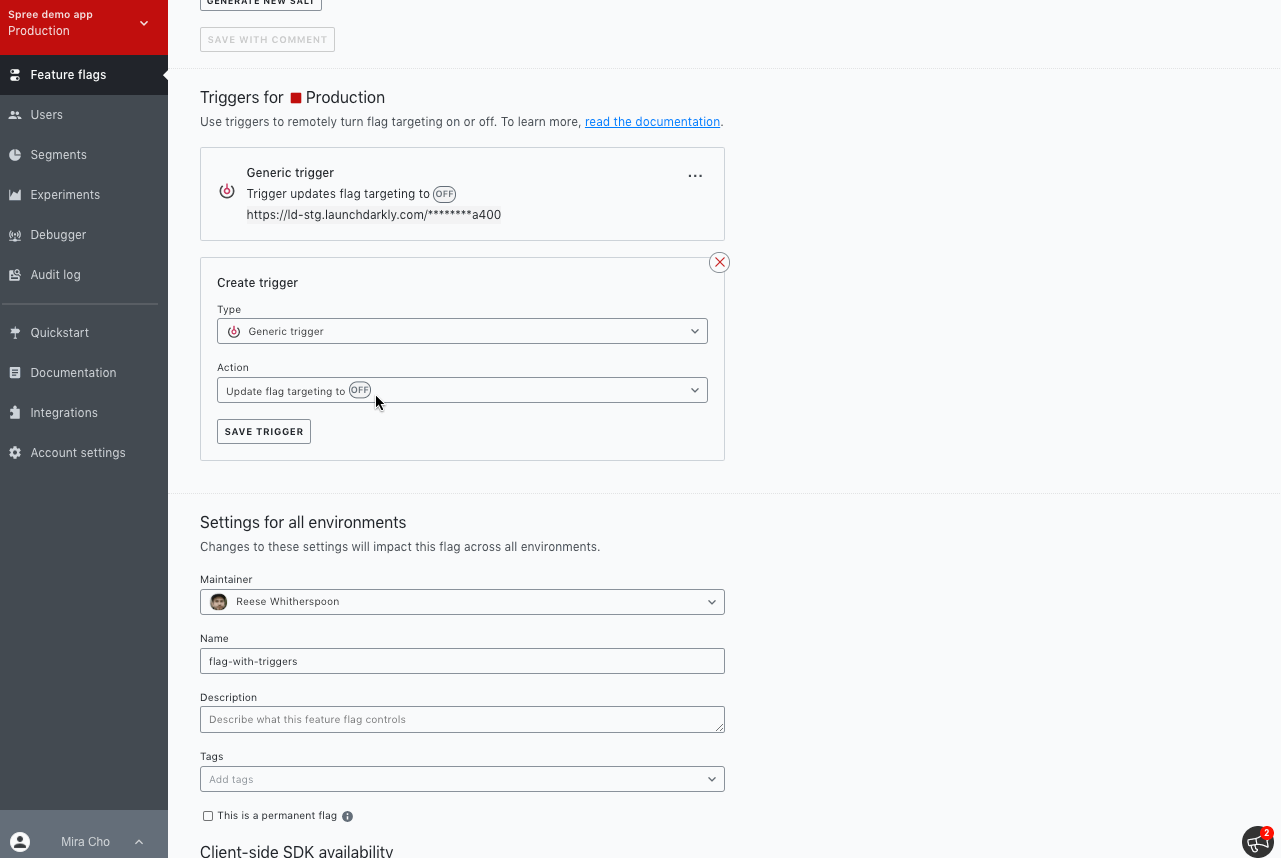Screen dimensions: 1281x858
Task: Open the trigger Type dropdown
Action: click(x=462, y=331)
